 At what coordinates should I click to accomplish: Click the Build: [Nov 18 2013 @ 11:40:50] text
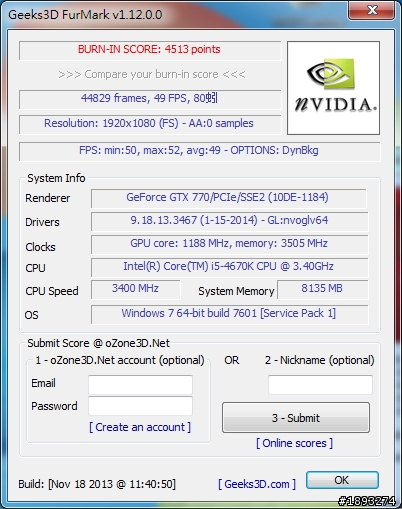97,484
